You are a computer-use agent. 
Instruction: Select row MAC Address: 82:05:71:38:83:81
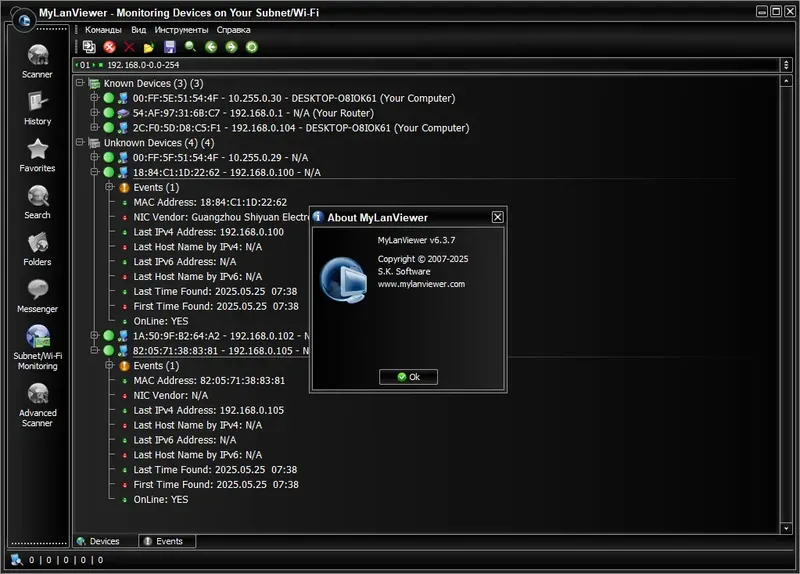[209, 381]
